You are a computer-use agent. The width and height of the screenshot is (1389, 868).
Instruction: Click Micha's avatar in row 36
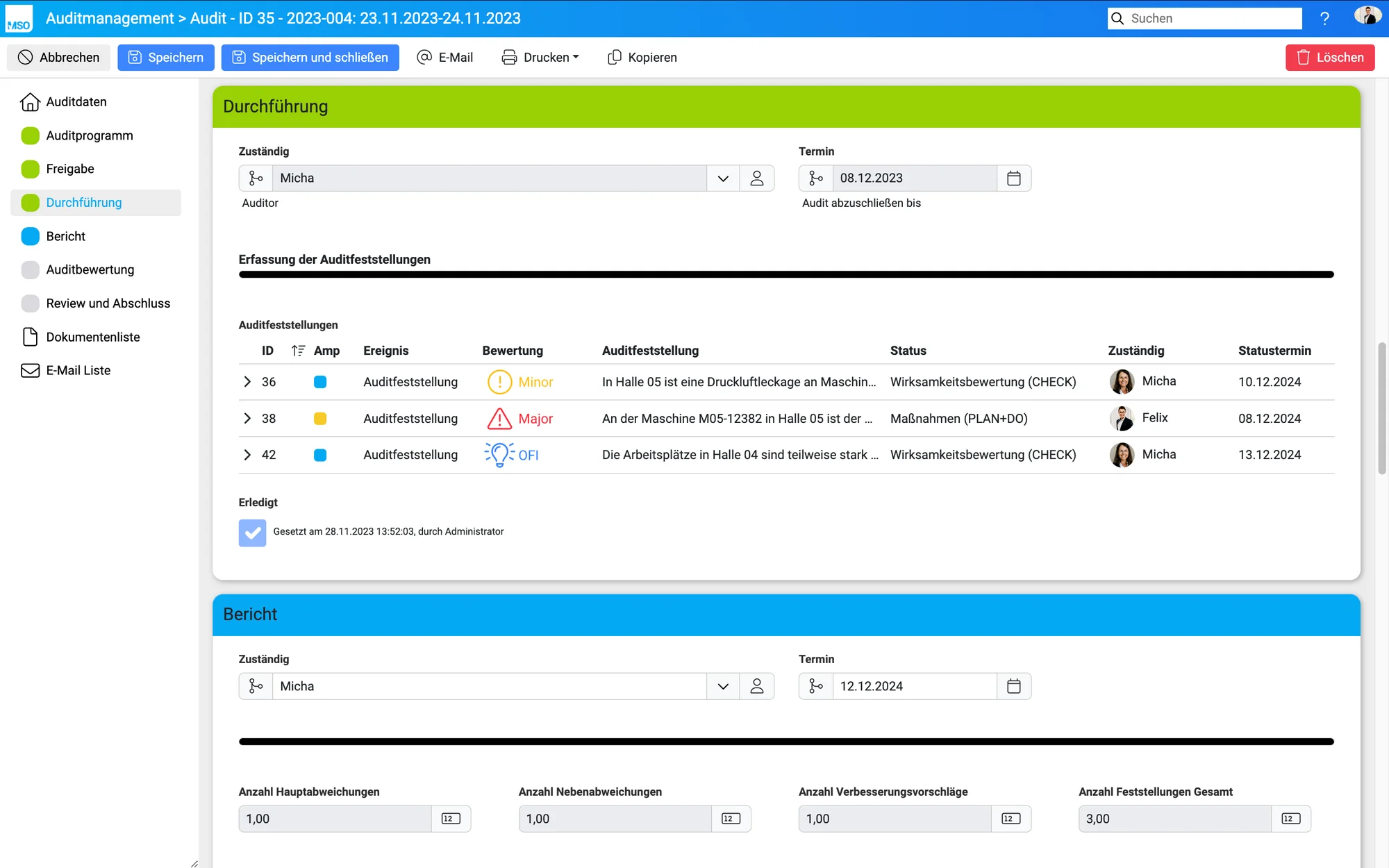1122,382
